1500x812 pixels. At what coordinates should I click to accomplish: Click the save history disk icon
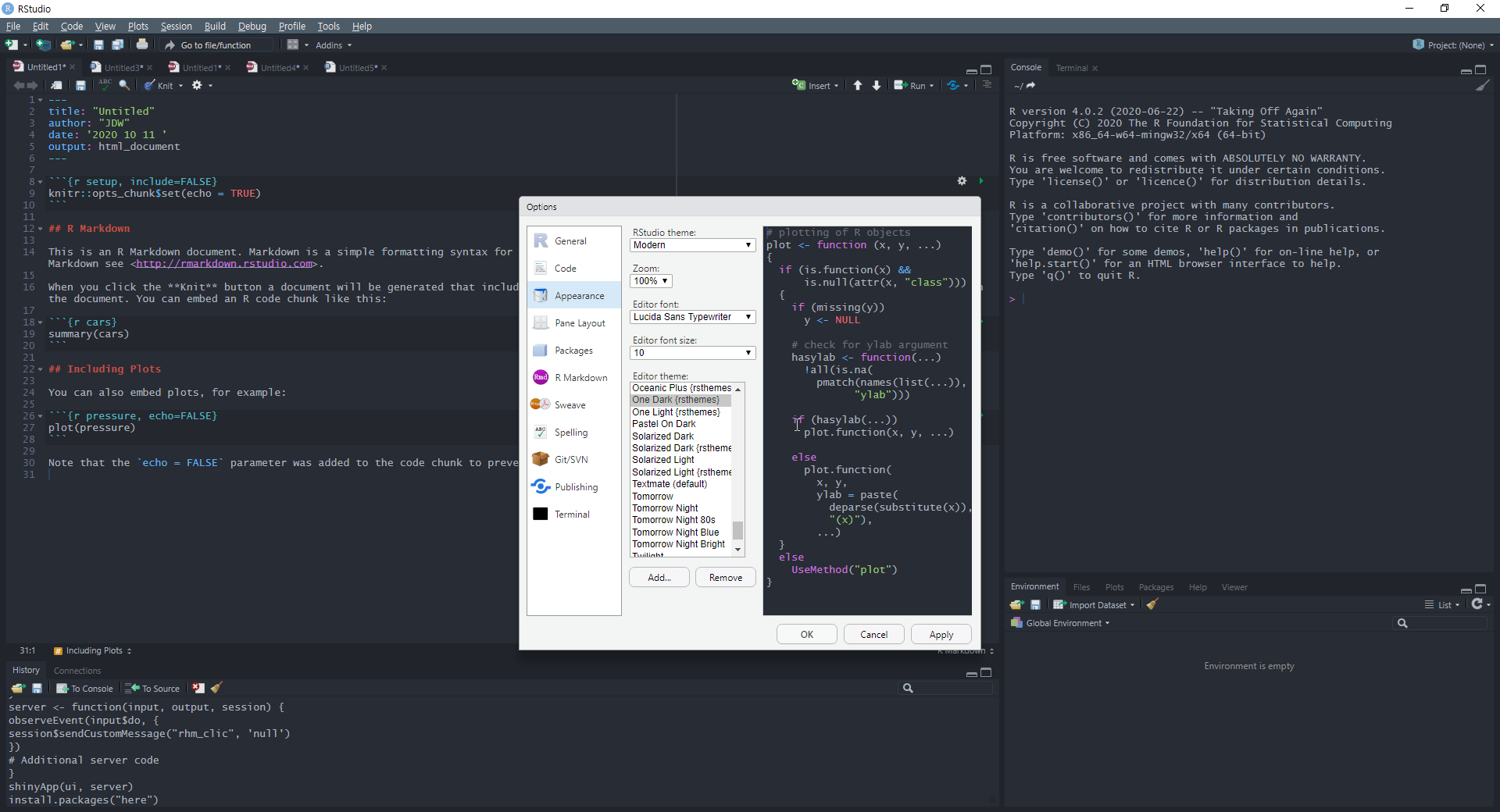tap(37, 688)
